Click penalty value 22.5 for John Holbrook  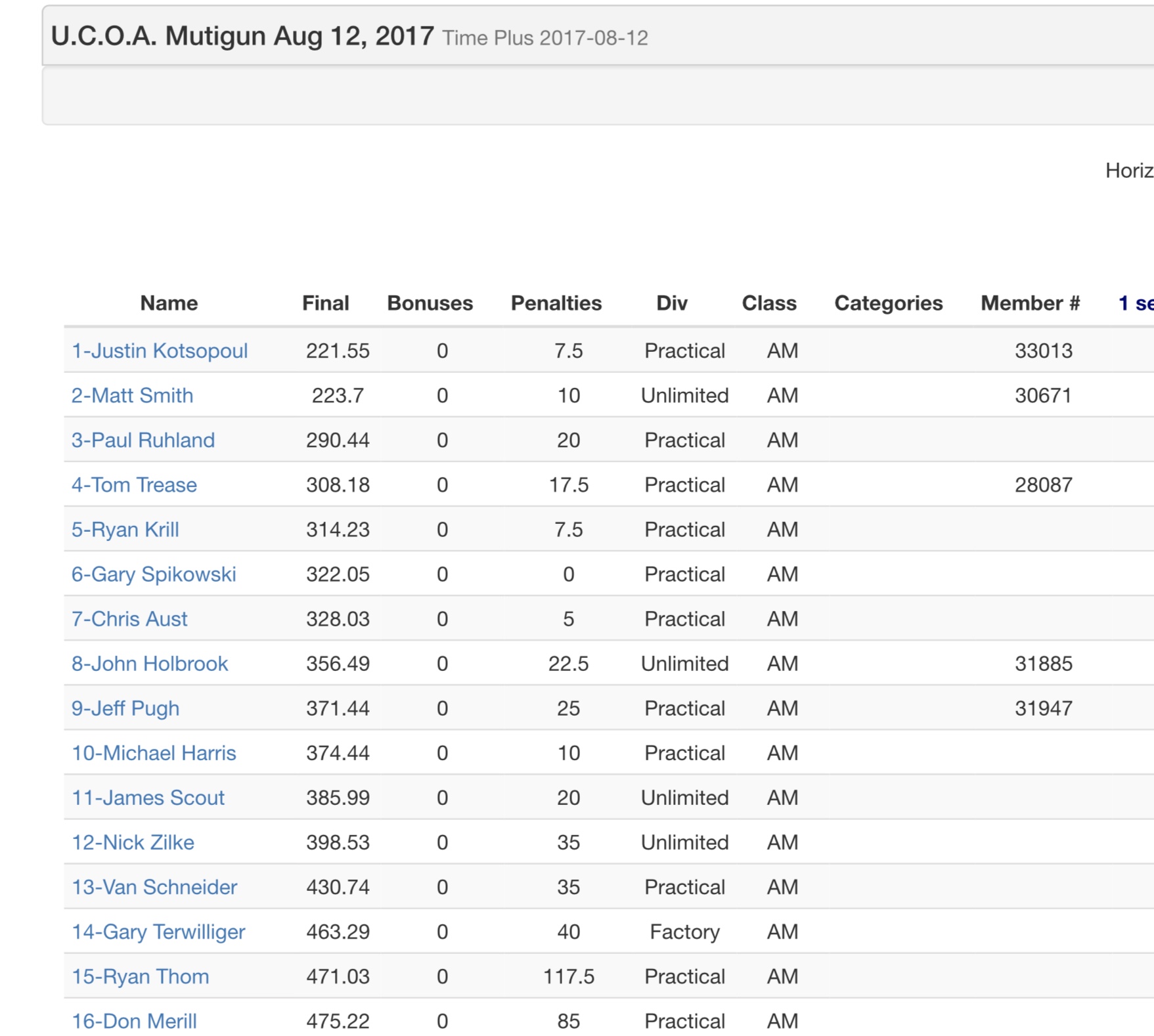pos(568,663)
